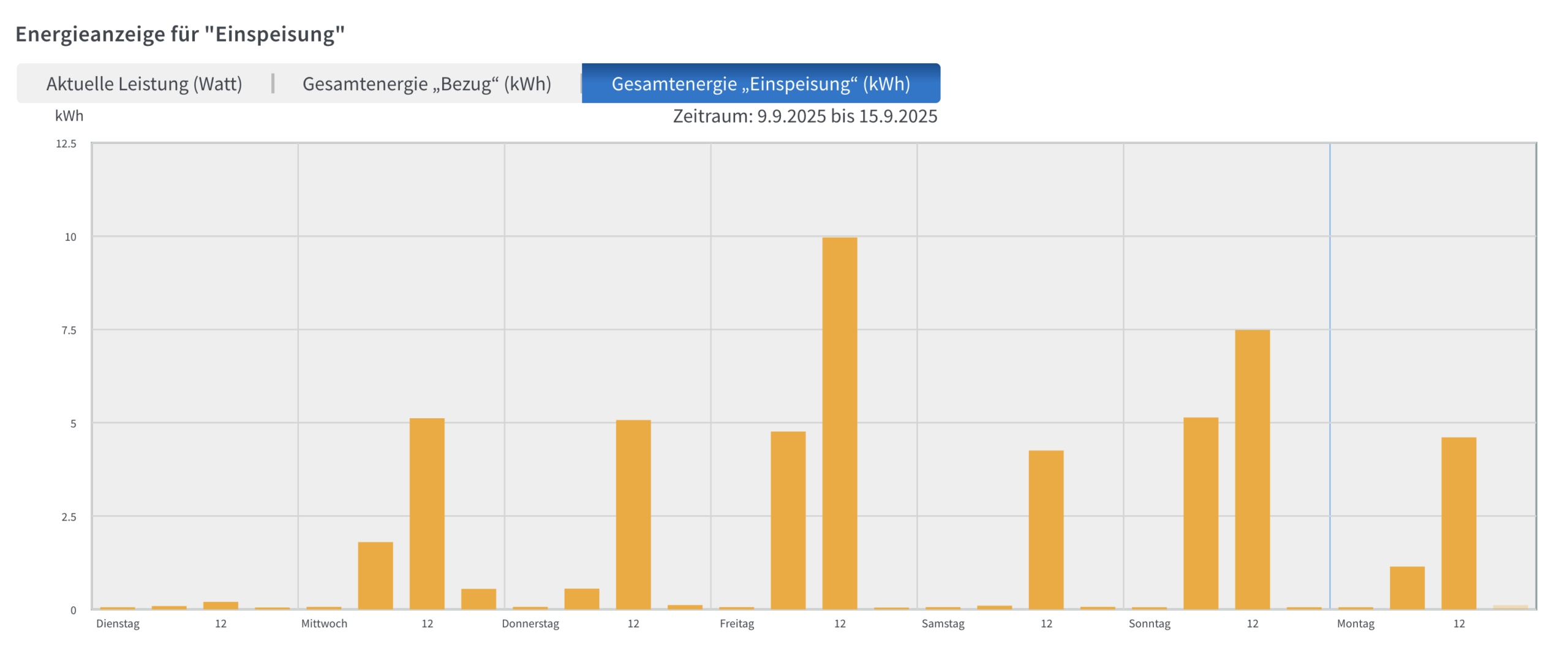The width and height of the screenshot is (1568, 659).
Task: Click the Freitag label on the x-axis
Action: [736, 623]
